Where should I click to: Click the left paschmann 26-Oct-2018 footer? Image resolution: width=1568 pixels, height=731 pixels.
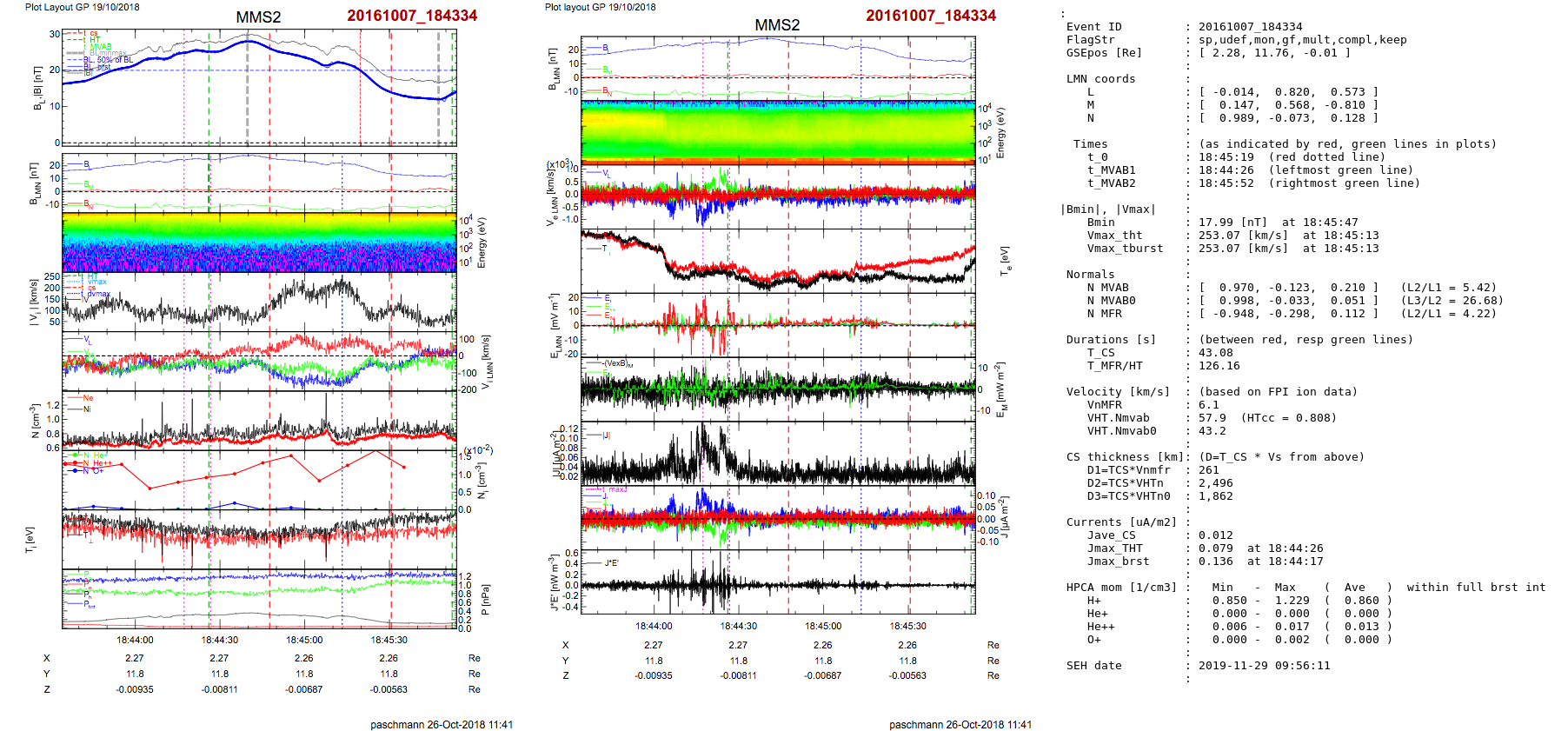[x=441, y=724]
